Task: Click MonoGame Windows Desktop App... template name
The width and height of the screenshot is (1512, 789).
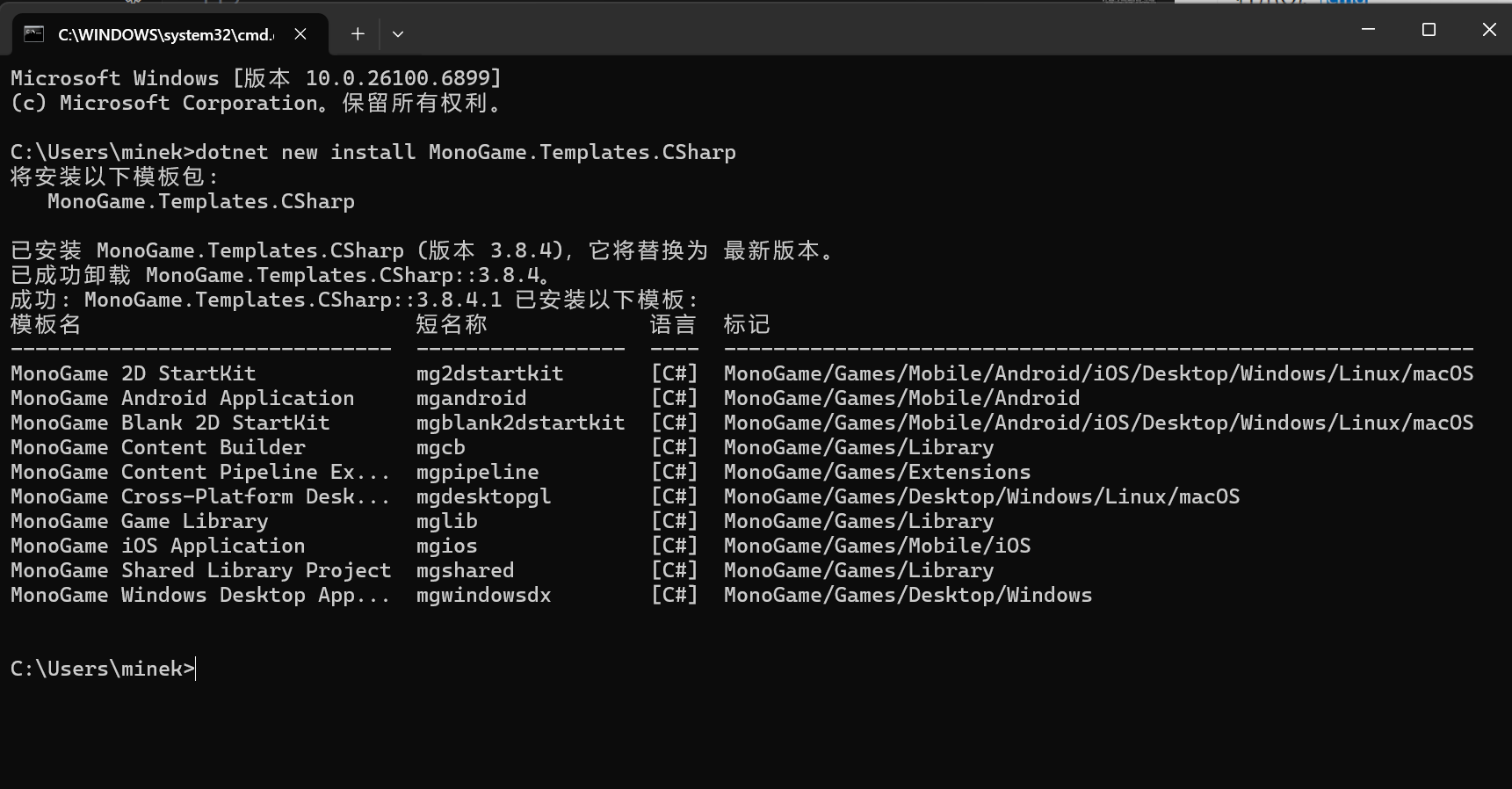Action: pos(200,595)
